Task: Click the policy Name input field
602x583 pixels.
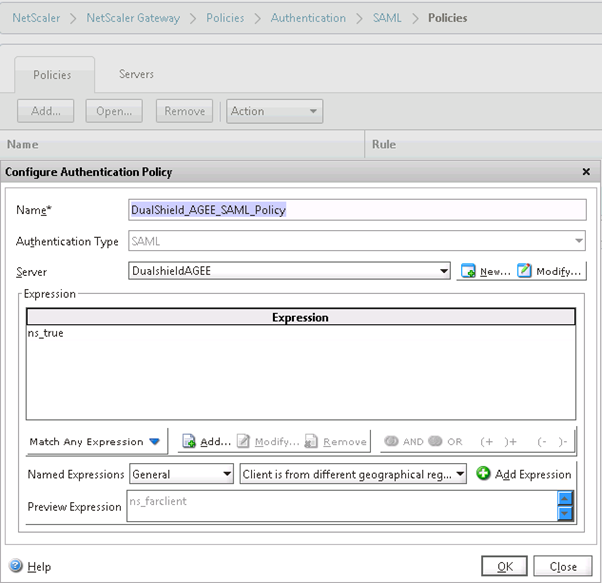Action: (357, 210)
